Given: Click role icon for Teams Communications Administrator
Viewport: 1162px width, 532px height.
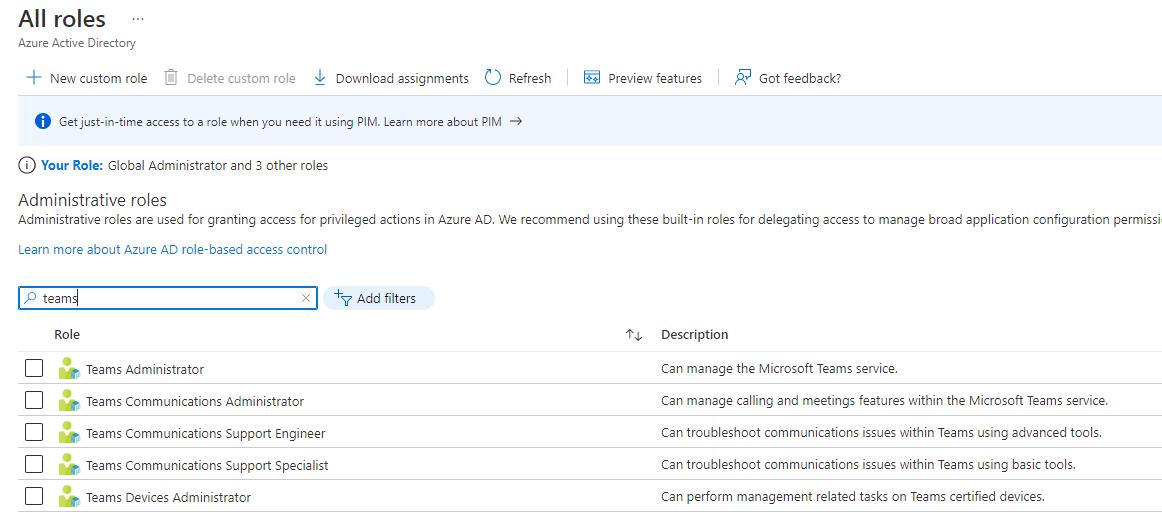Looking at the screenshot, I should 69,400.
